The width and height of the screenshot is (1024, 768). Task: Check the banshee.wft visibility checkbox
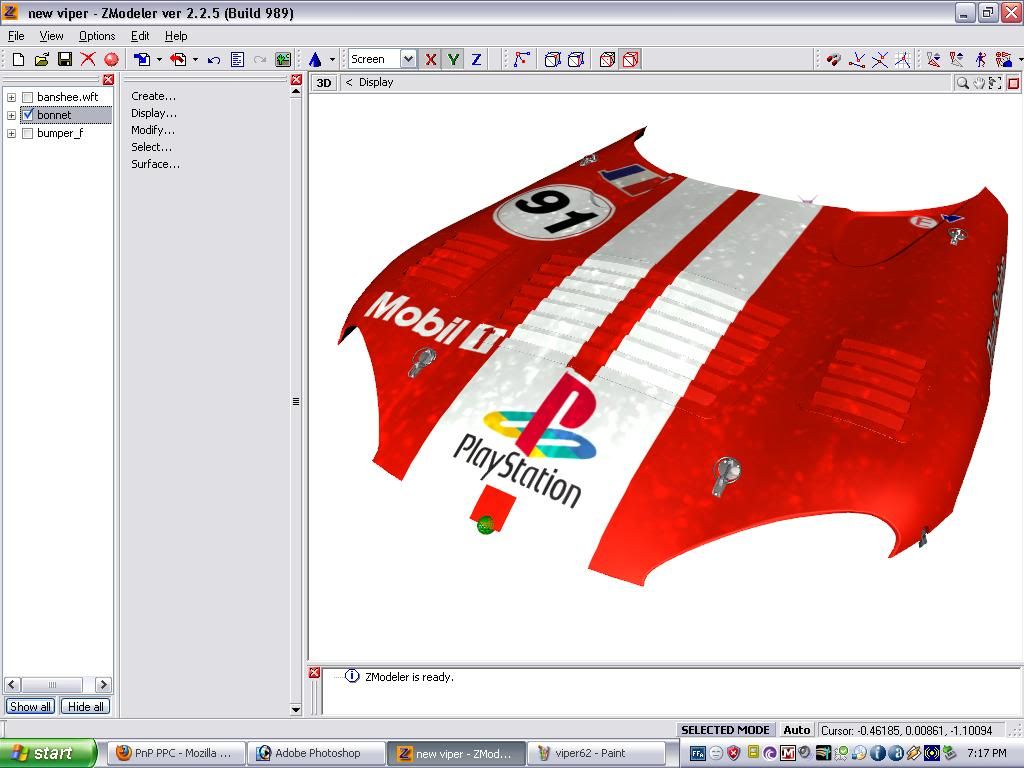coord(28,97)
